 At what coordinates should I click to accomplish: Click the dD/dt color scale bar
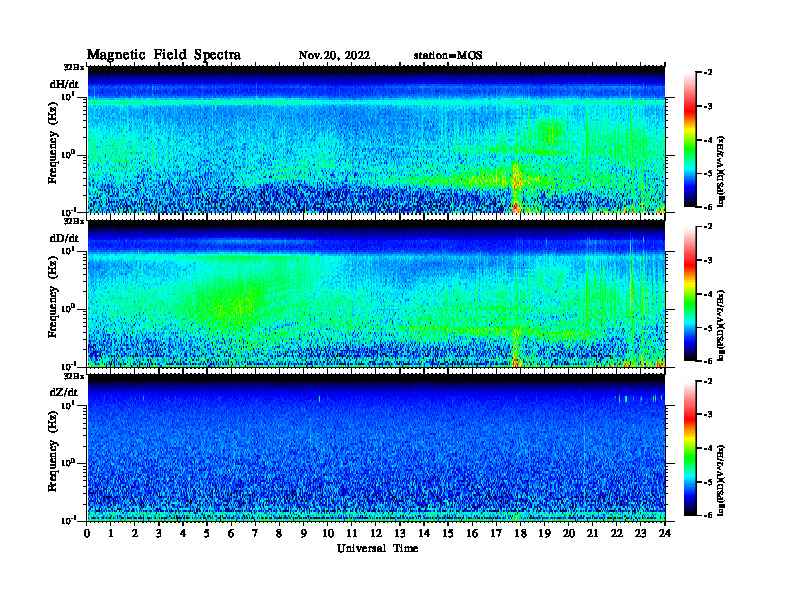pyautogui.click(x=690, y=294)
